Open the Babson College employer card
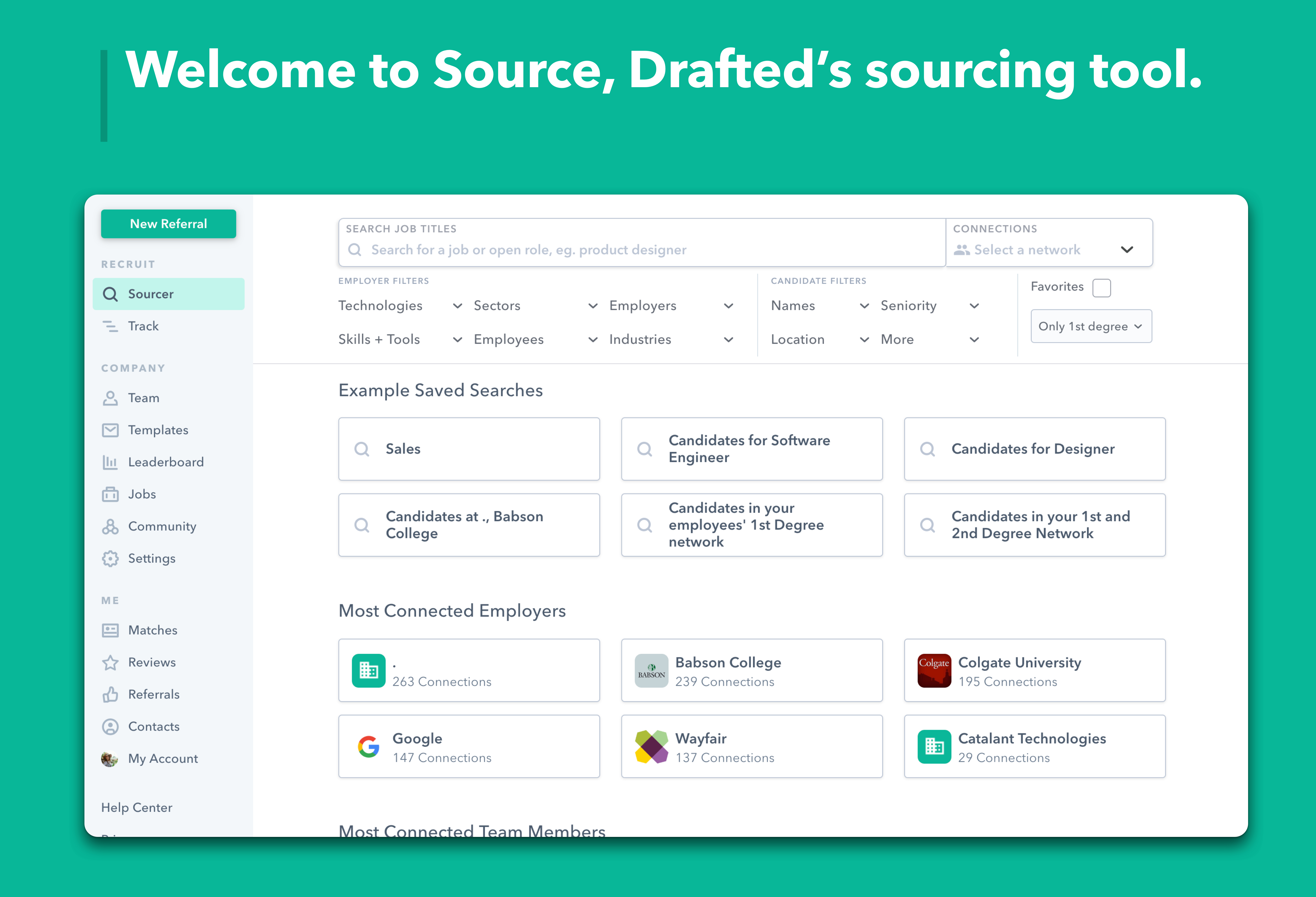Viewport: 1316px width, 897px height. click(x=752, y=671)
